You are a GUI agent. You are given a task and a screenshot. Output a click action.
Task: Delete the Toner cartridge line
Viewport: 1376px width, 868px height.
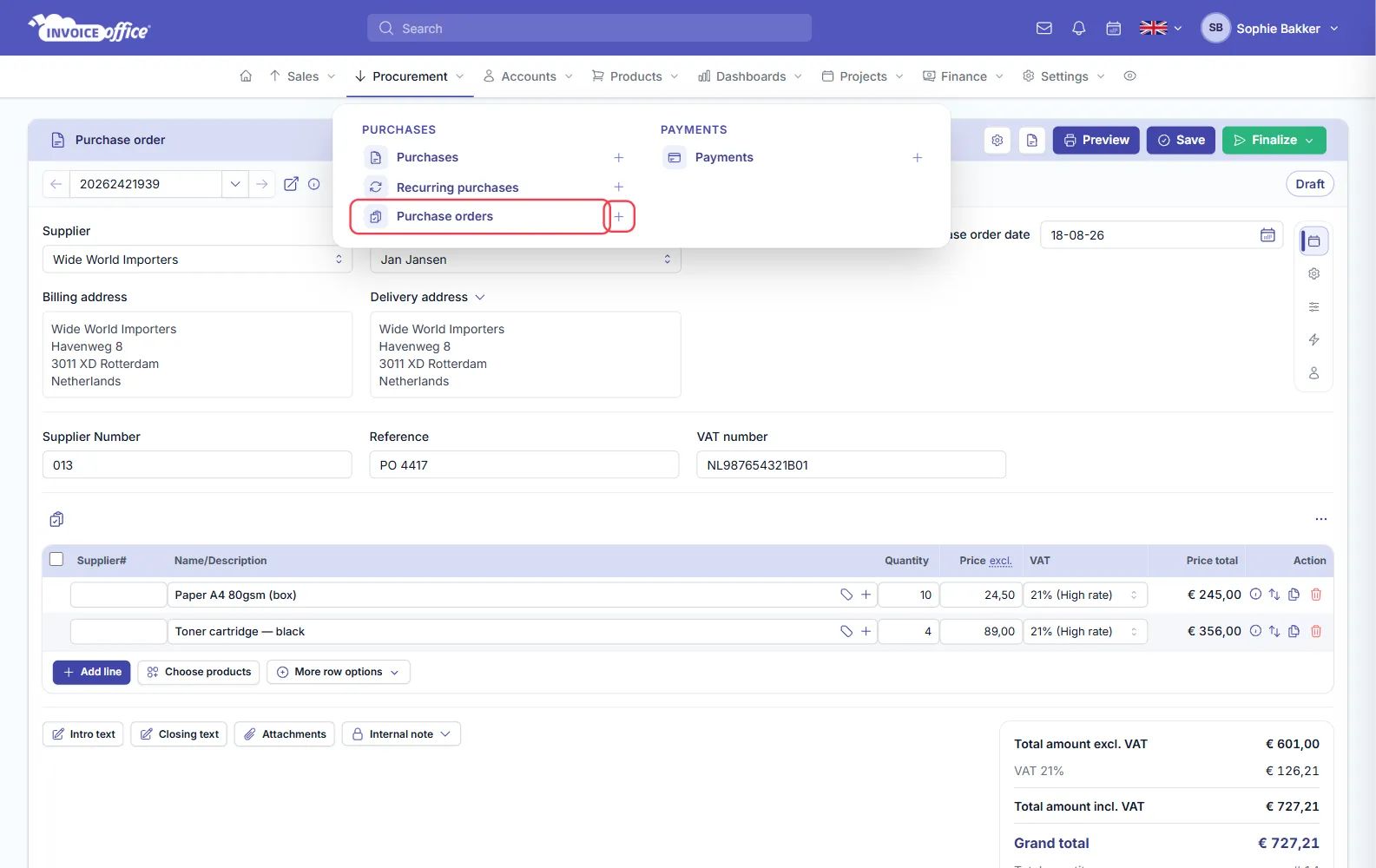1315,631
